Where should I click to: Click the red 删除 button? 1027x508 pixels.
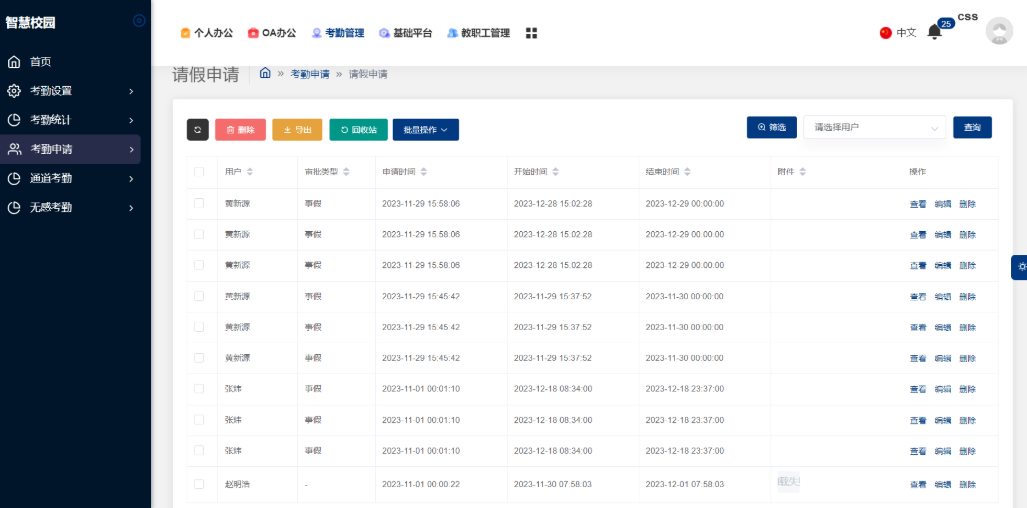[x=240, y=130]
